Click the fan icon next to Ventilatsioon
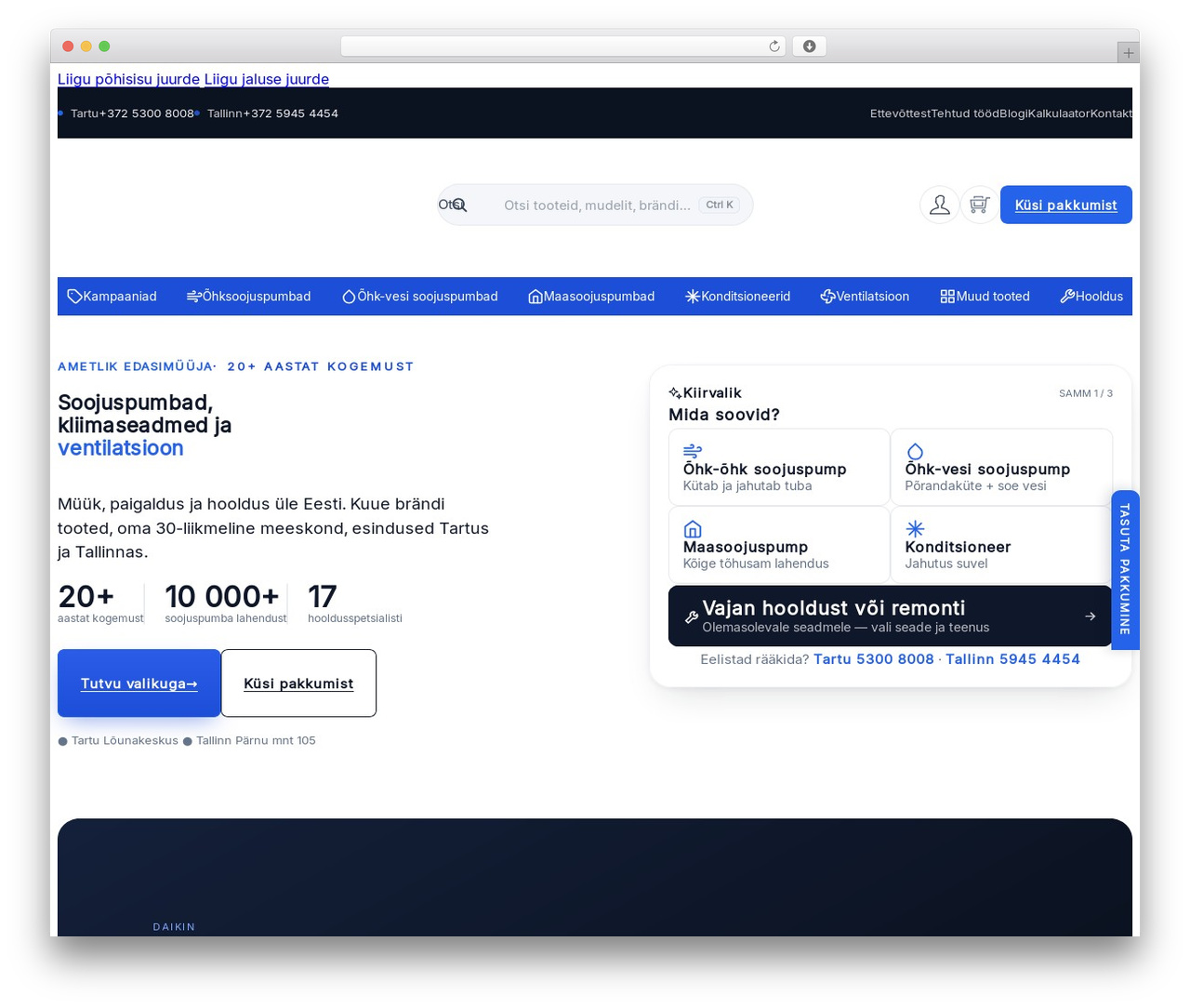Screen dimensions: 1190x1008 tap(827, 297)
